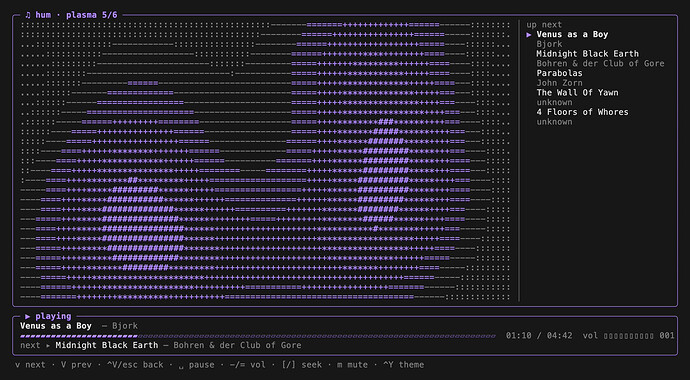Viewport: 690px width, 380px height.
Task: Click the 'plasma 5/6' visualizer title
Action: point(92,15)
